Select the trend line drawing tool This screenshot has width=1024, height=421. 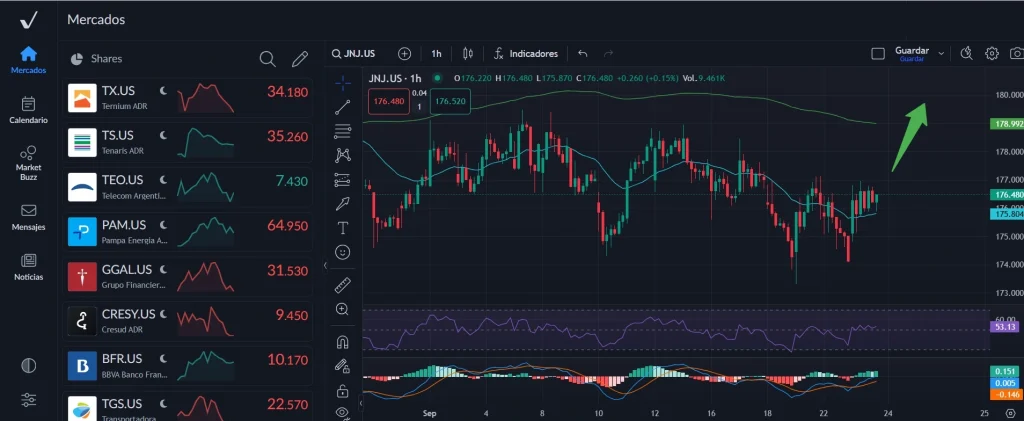point(343,105)
